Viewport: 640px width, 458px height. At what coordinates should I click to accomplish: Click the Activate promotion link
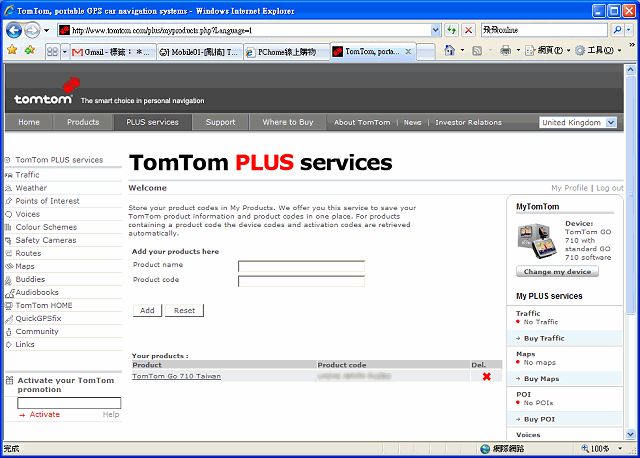click(x=44, y=414)
